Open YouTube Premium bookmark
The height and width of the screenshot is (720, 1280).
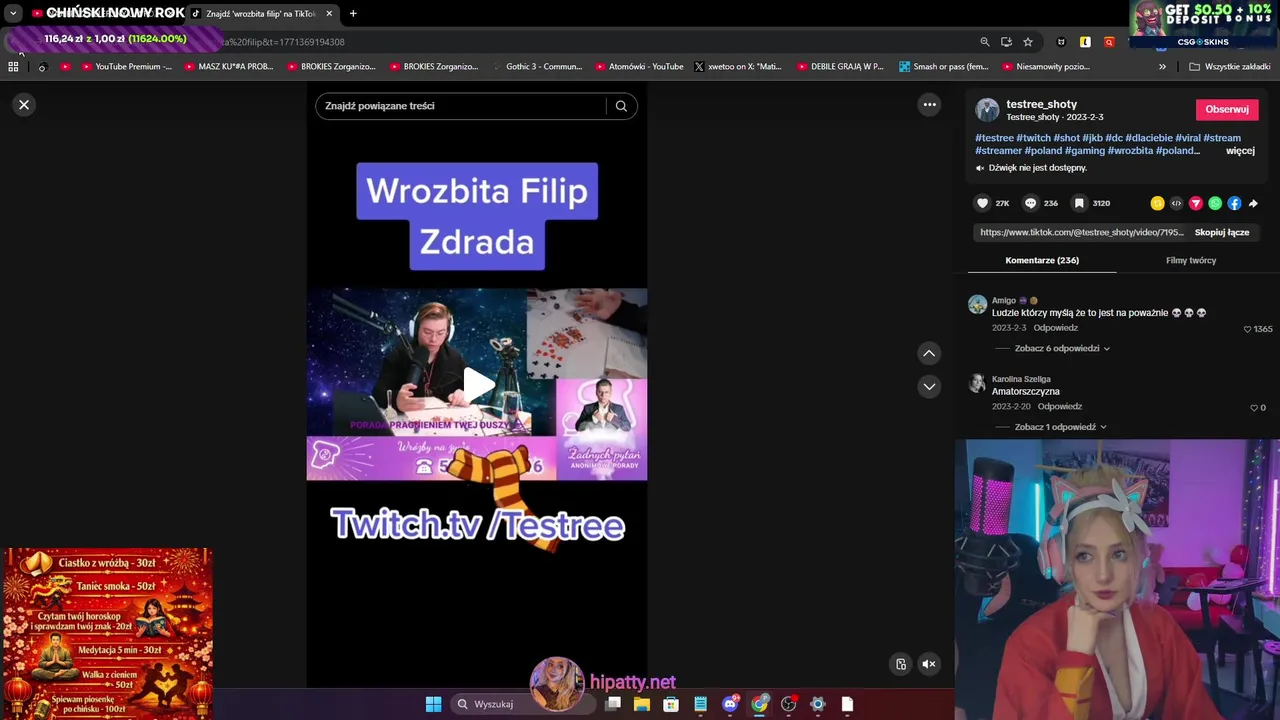126,67
